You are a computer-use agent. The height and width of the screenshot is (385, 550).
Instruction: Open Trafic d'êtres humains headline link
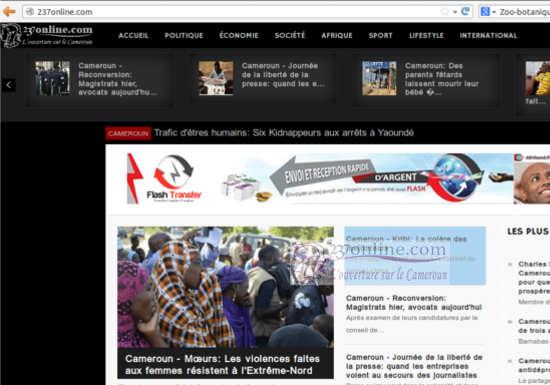tap(284, 133)
